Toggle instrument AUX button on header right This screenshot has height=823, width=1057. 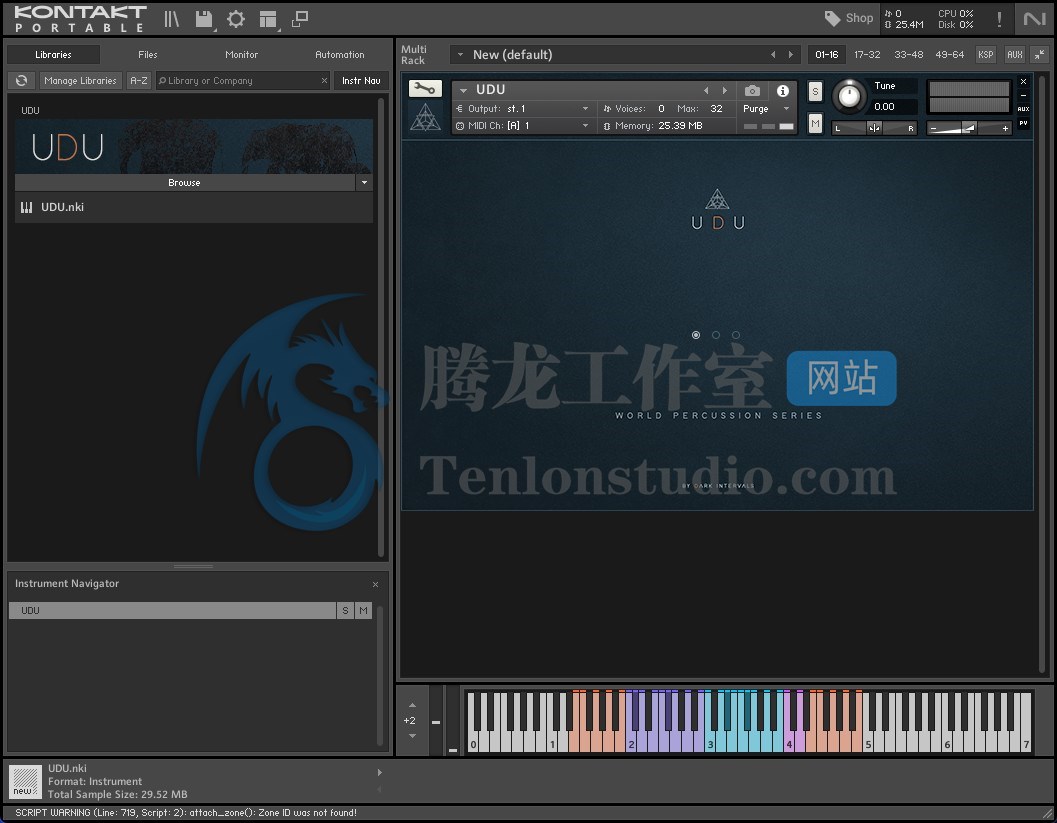point(1023,109)
